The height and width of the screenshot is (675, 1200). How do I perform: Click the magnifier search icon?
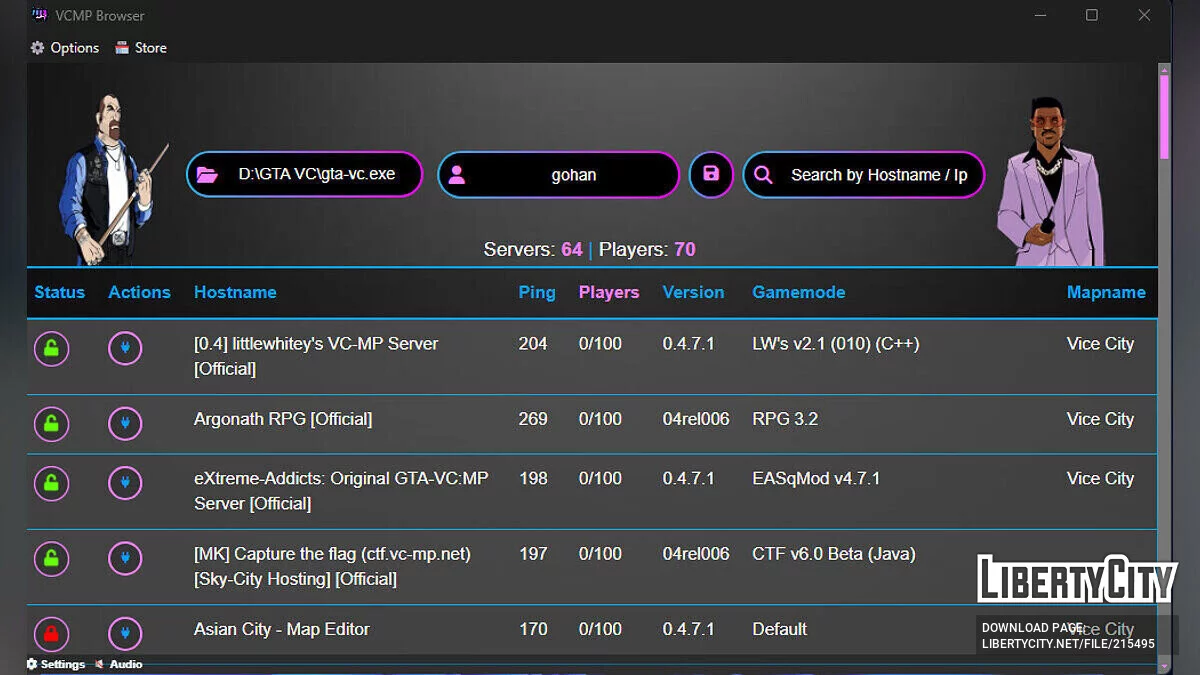[763, 175]
